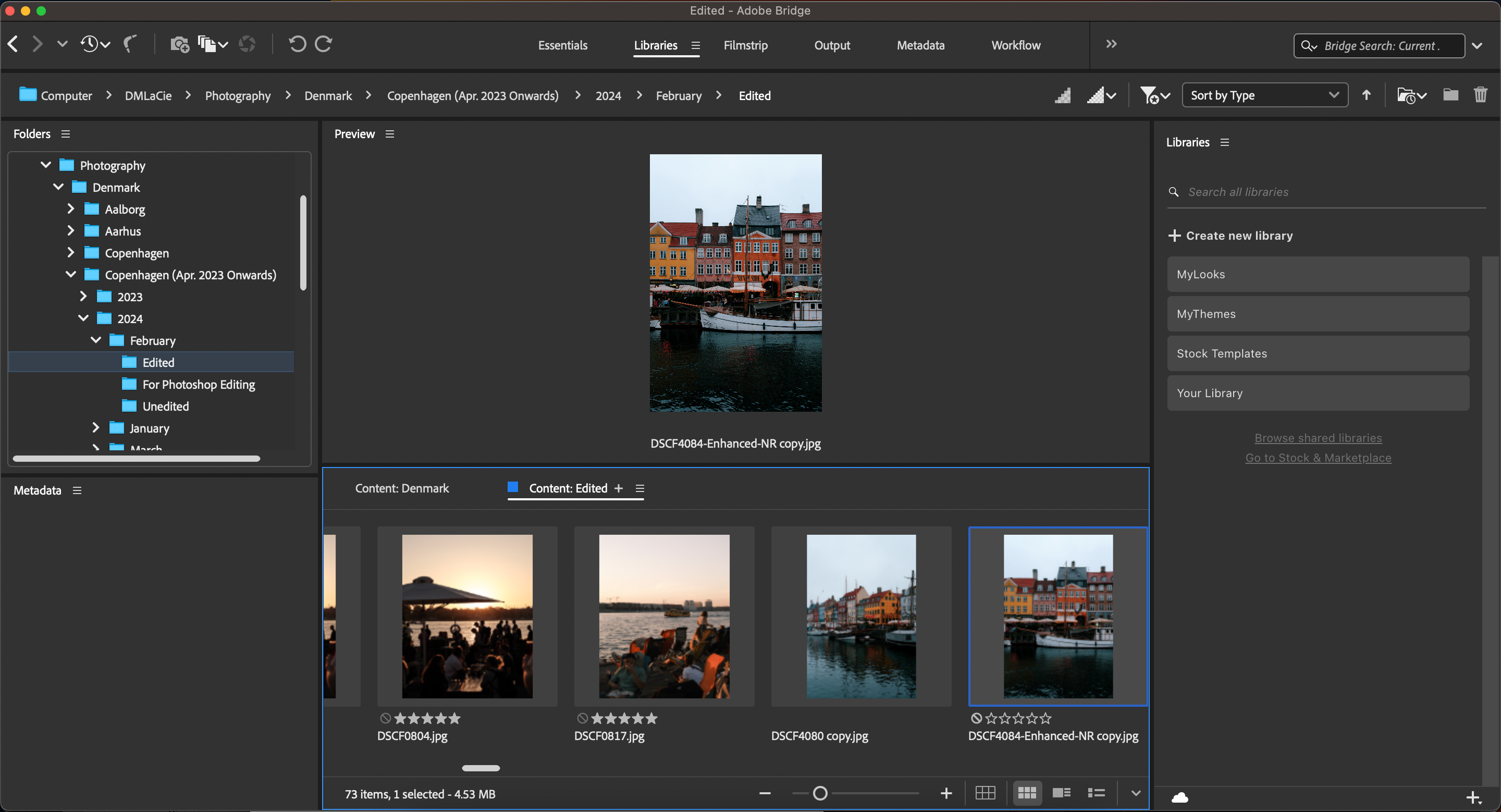Toggle grid lock view in status bar
The image size is (1501, 812).
pyautogui.click(x=986, y=793)
